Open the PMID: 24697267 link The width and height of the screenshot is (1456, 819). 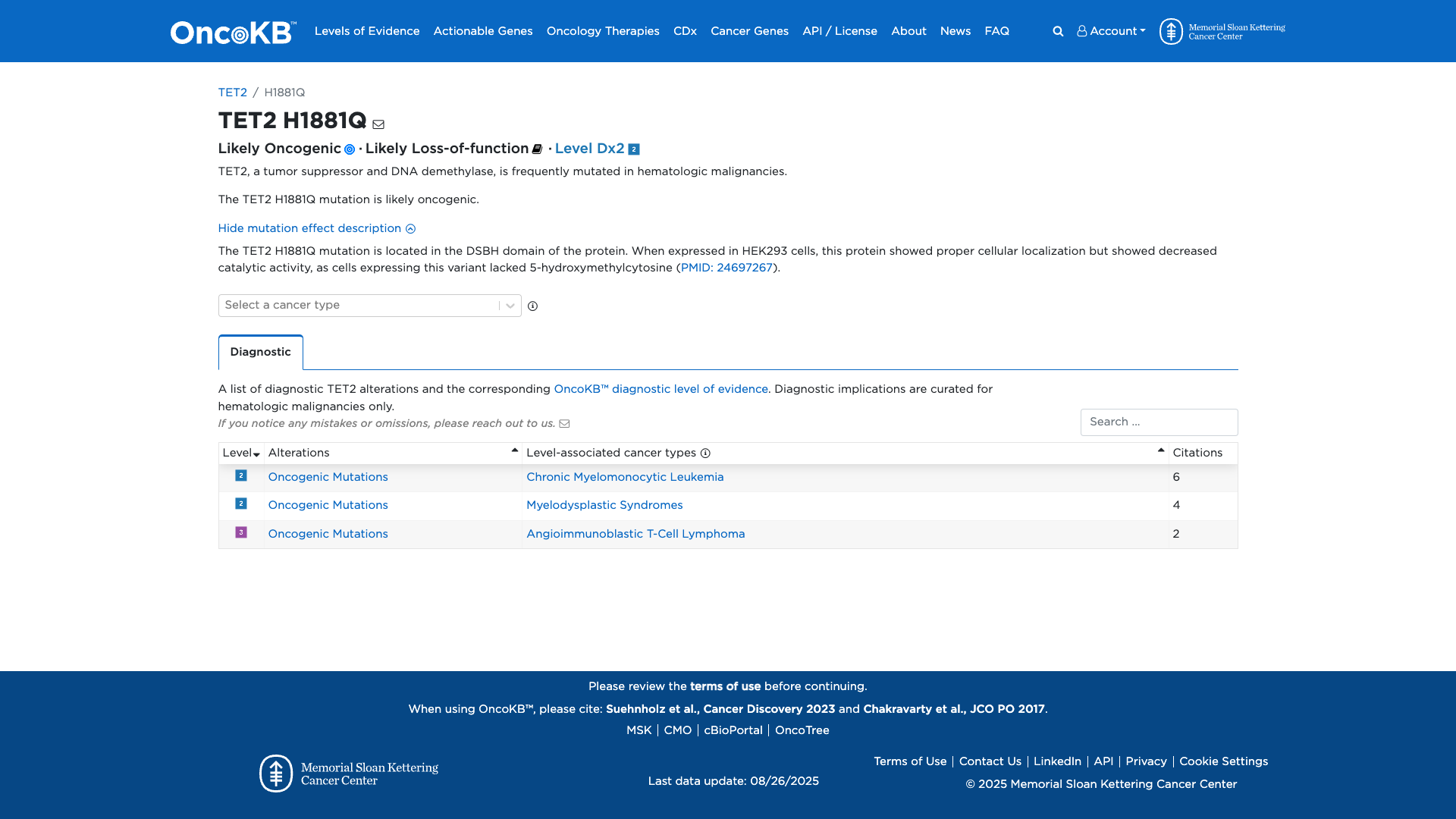[726, 268]
